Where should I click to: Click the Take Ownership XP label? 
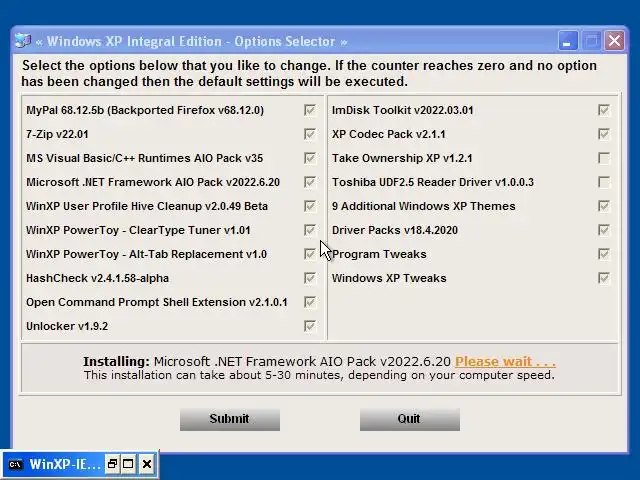click(x=402, y=158)
